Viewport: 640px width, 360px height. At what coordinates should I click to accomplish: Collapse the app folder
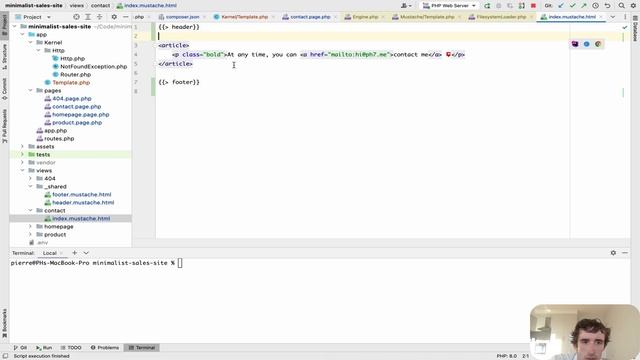tap(22, 35)
